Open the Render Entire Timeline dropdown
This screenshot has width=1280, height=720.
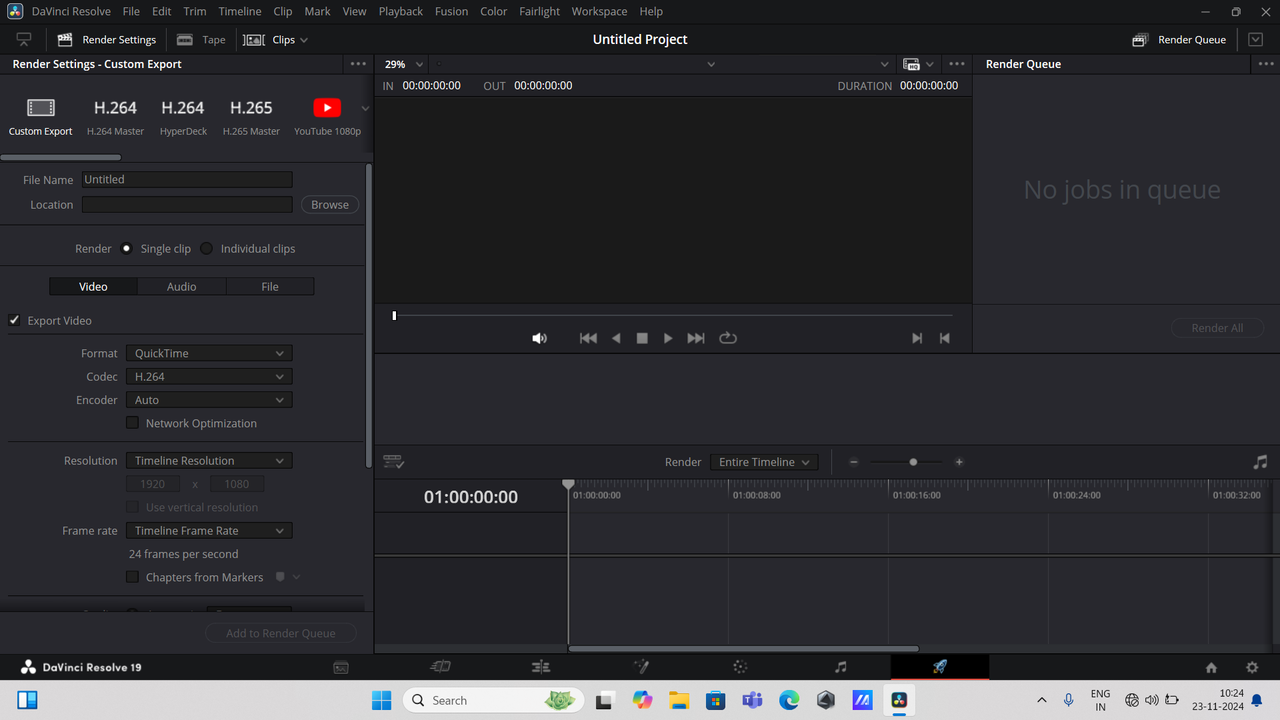pos(764,462)
